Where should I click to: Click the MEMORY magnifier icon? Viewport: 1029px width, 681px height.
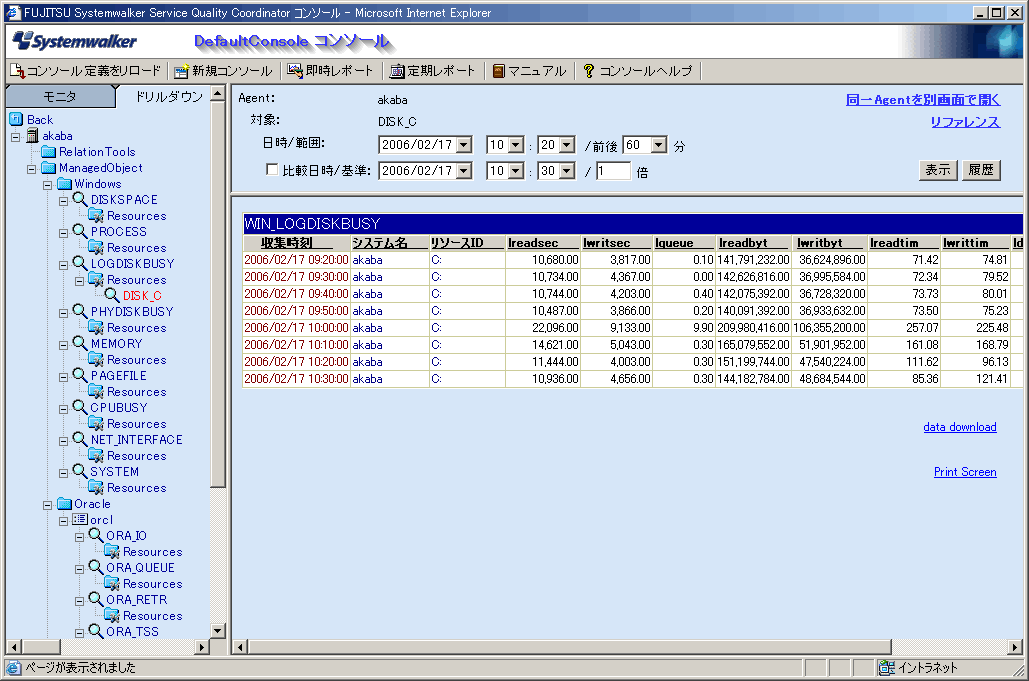point(80,343)
